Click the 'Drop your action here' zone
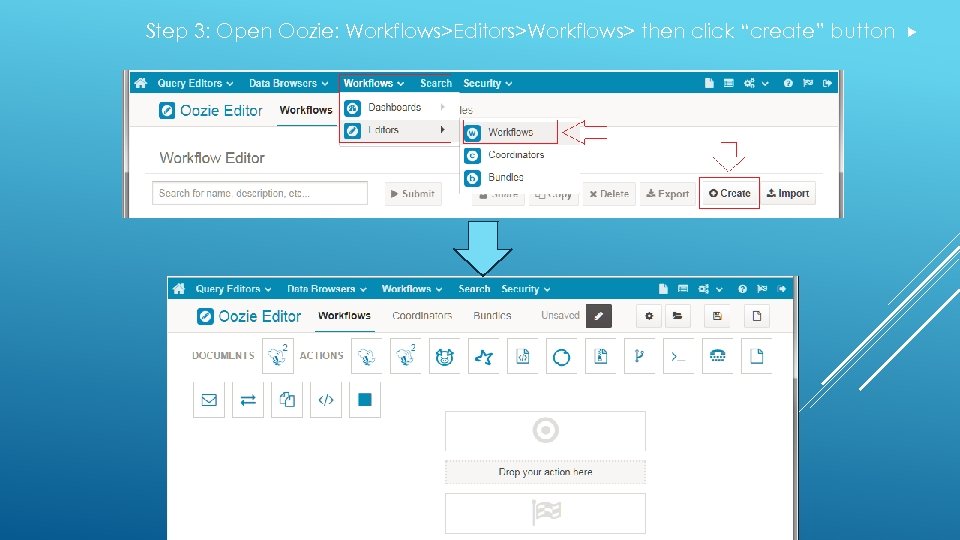Image resolution: width=960 pixels, height=540 pixels. click(x=545, y=472)
